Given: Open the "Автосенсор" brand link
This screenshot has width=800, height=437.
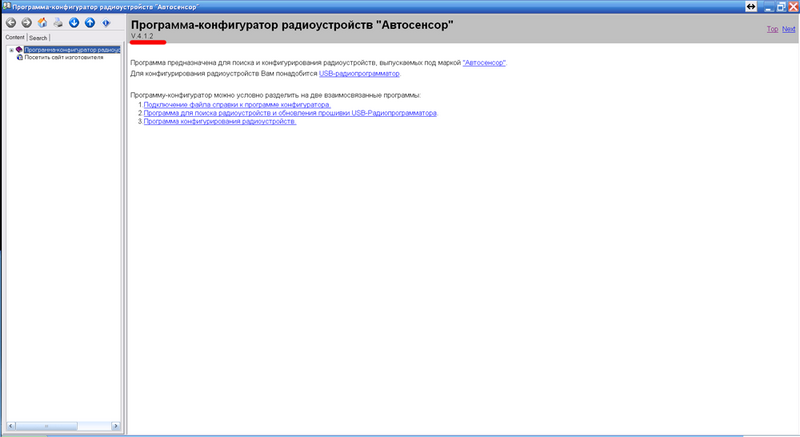Looking at the screenshot, I should pyautogui.click(x=484, y=63).
